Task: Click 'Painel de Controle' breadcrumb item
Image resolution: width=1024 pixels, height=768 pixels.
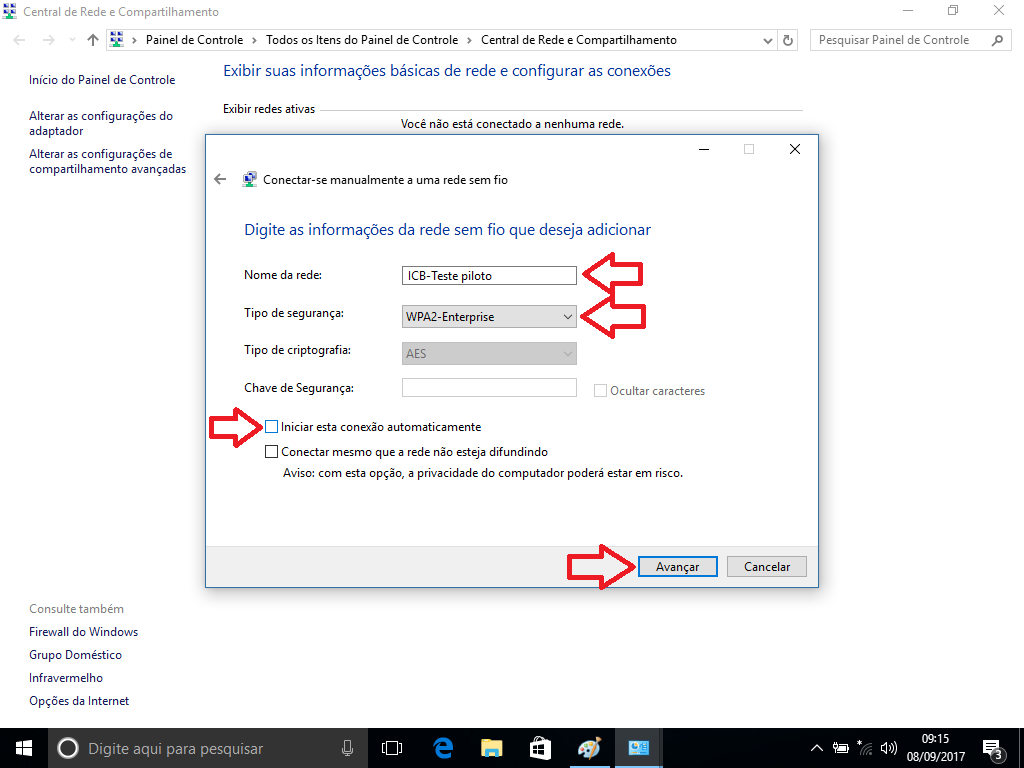Action: click(x=194, y=40)
